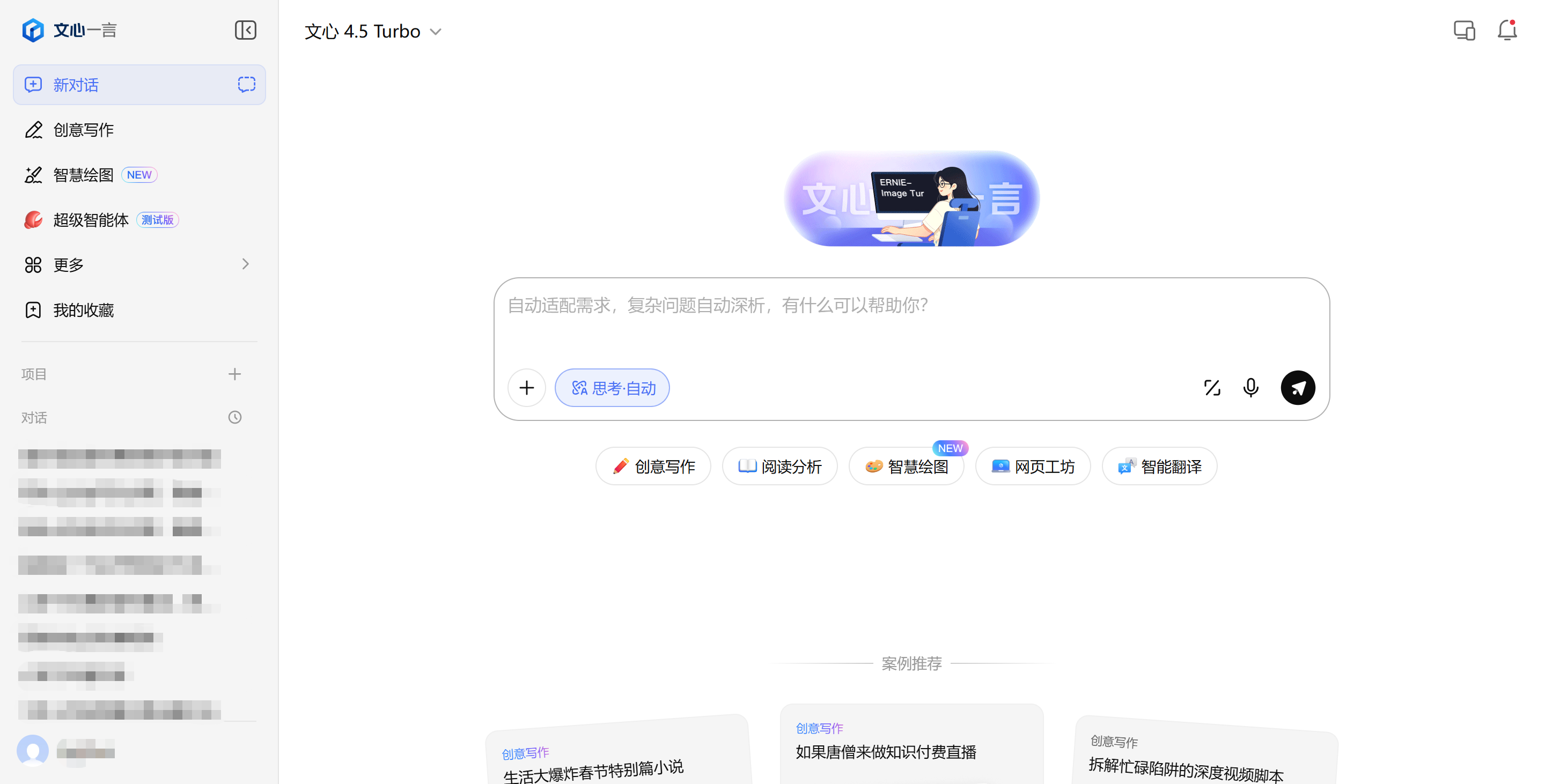
Task: Open conversation history clock icon
Action: (x=234, y=417)
